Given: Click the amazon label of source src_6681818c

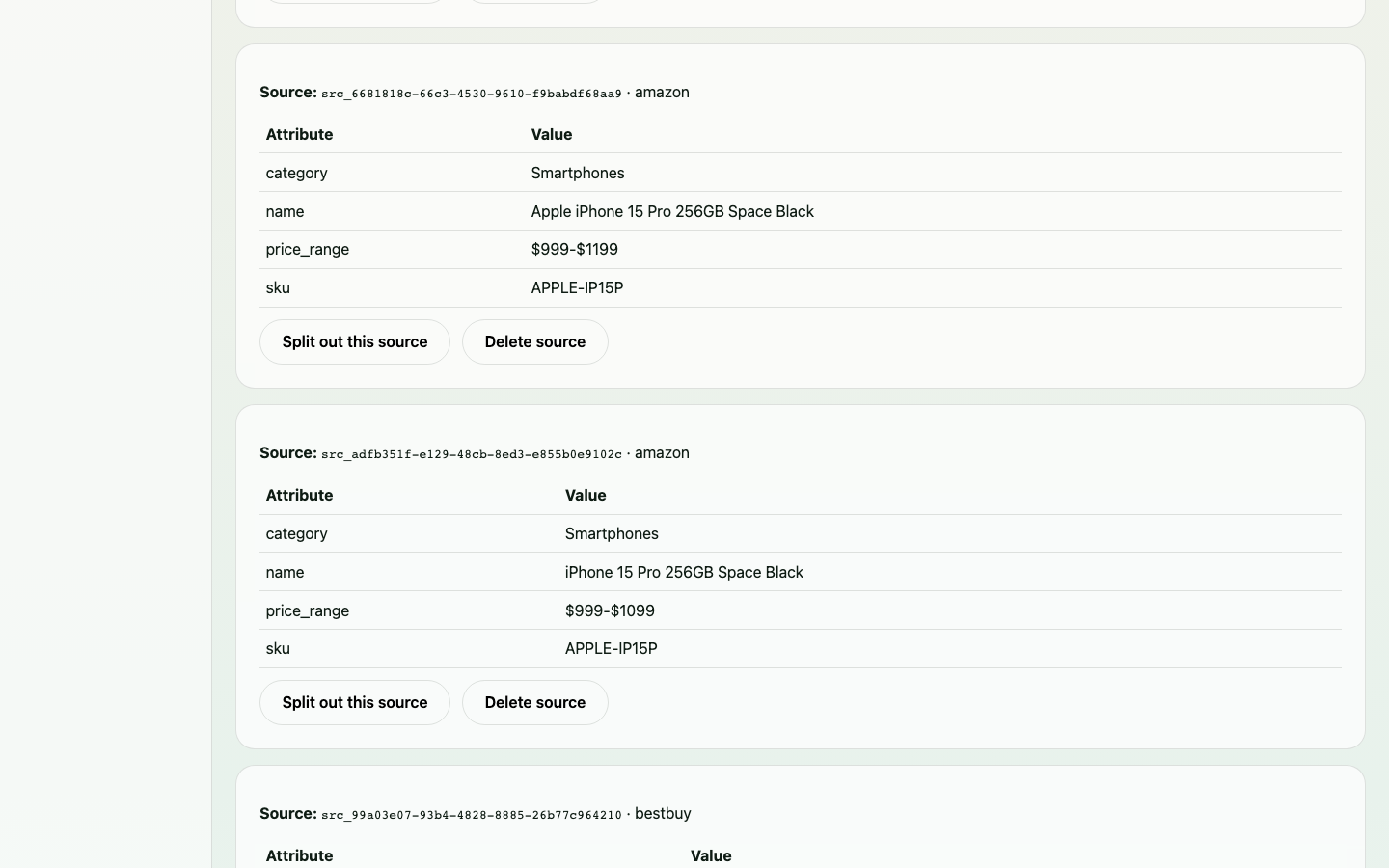Looking at the screenshot, I should pos(662,92).
